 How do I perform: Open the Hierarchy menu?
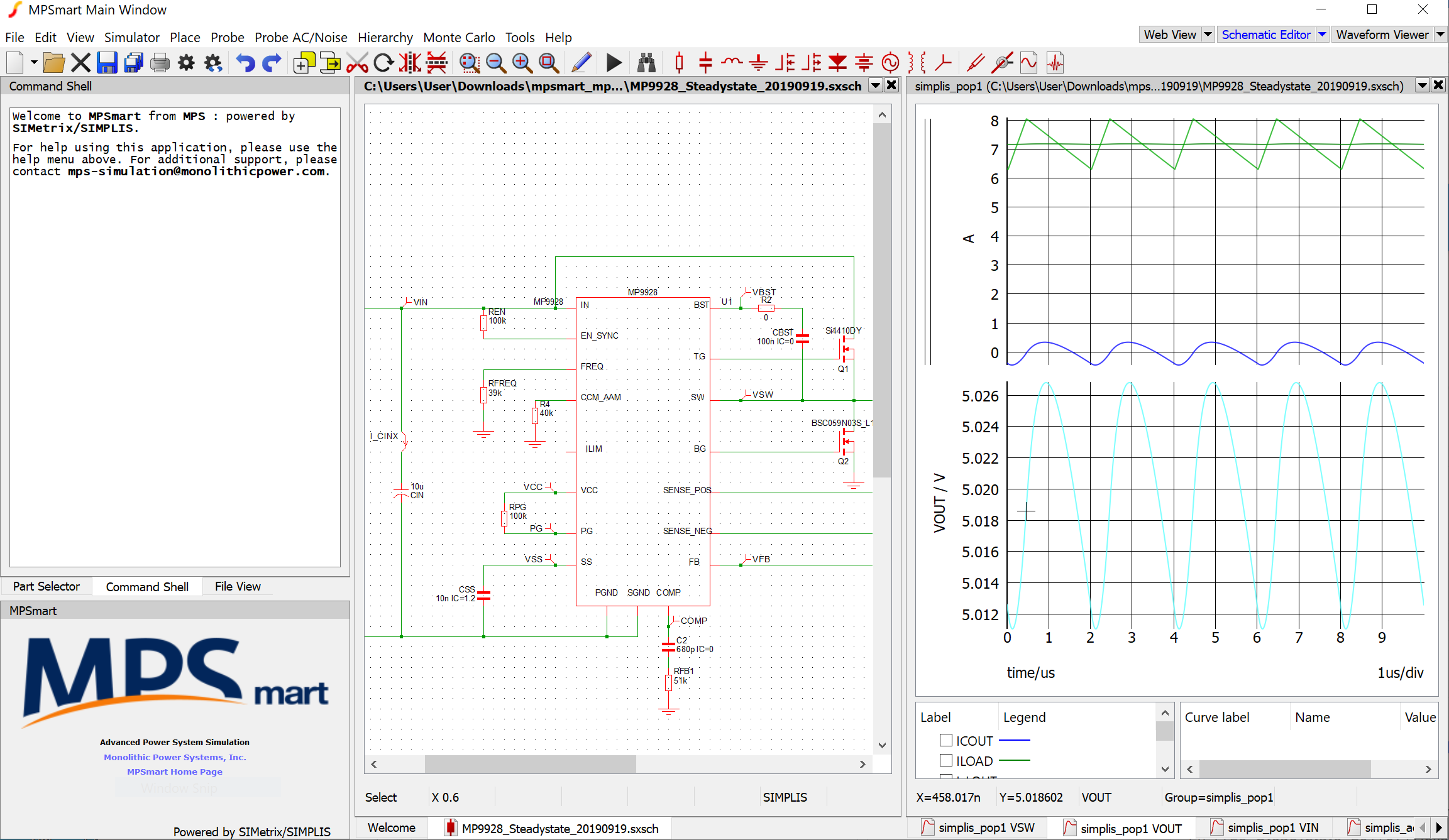tap(385, 38)
